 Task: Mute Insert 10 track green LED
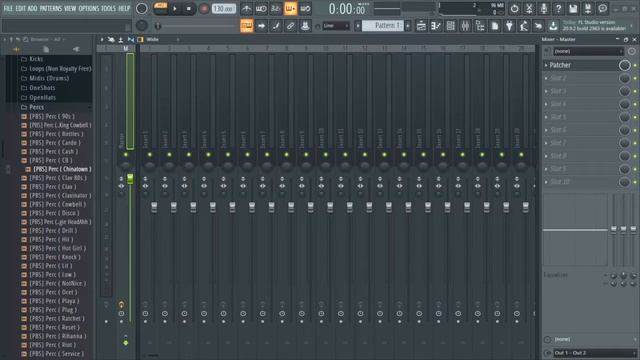tap(326, 155)
